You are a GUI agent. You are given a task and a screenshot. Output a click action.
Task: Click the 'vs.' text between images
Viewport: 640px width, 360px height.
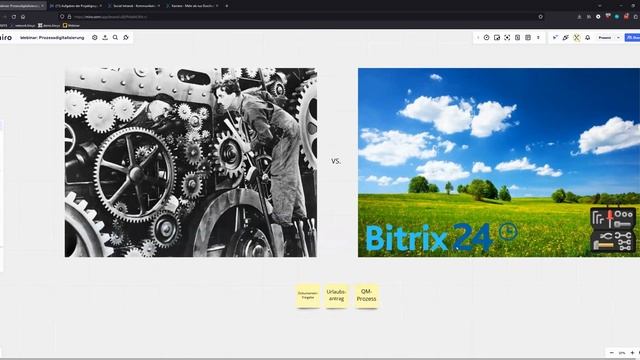(x=336, y=161)
